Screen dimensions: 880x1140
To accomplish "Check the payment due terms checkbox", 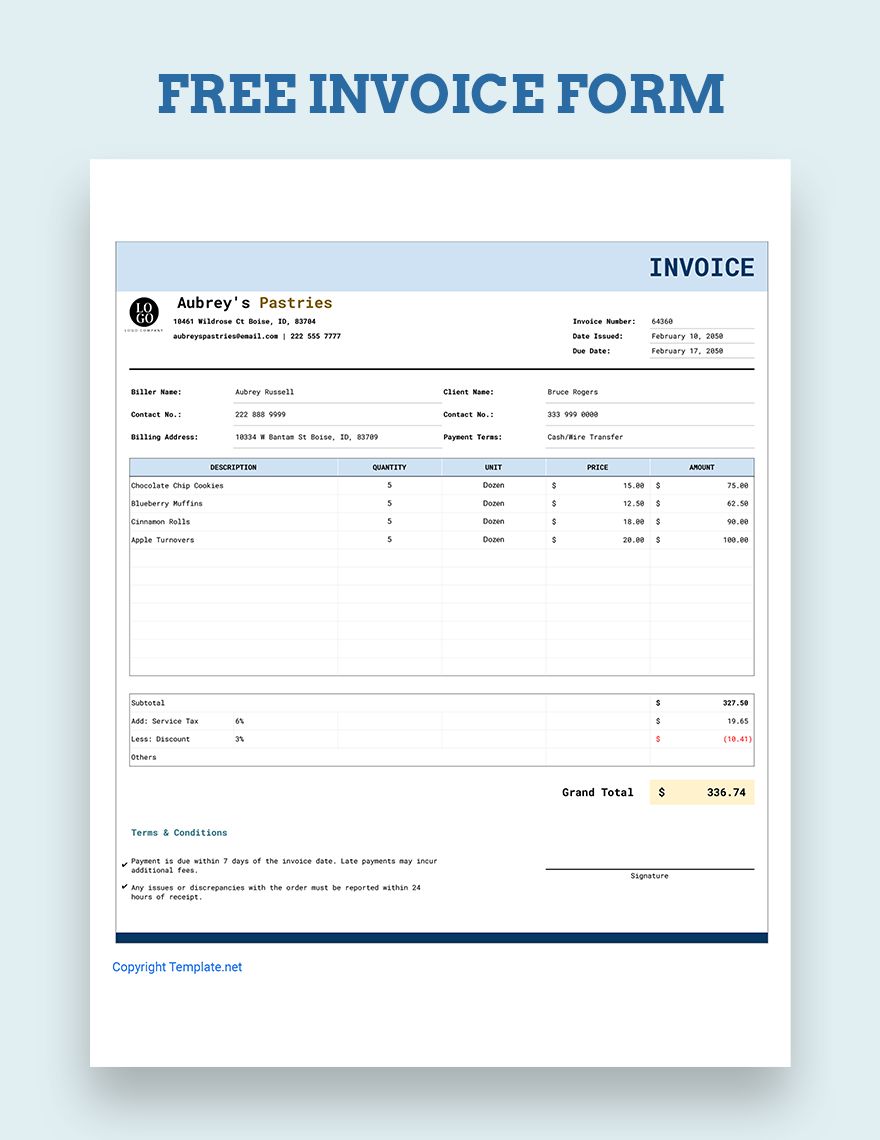I will click(x=124, y=864).
